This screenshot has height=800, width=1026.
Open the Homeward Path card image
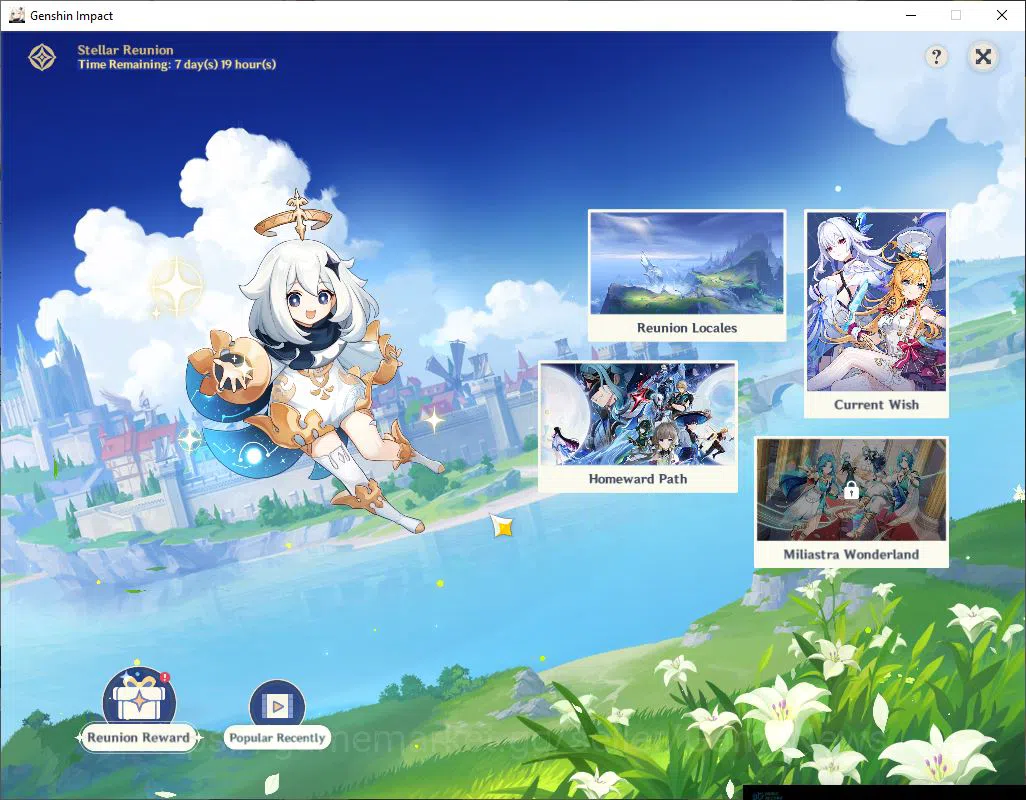(x=638, y=414)
